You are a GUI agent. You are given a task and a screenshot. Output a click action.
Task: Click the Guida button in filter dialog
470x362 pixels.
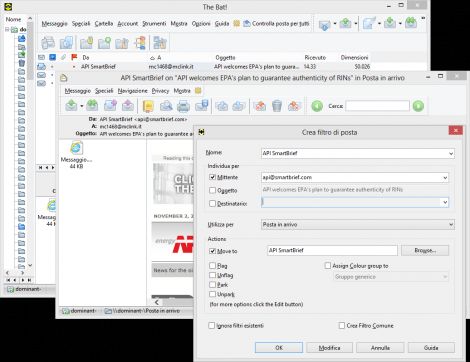tap(431, 347)
